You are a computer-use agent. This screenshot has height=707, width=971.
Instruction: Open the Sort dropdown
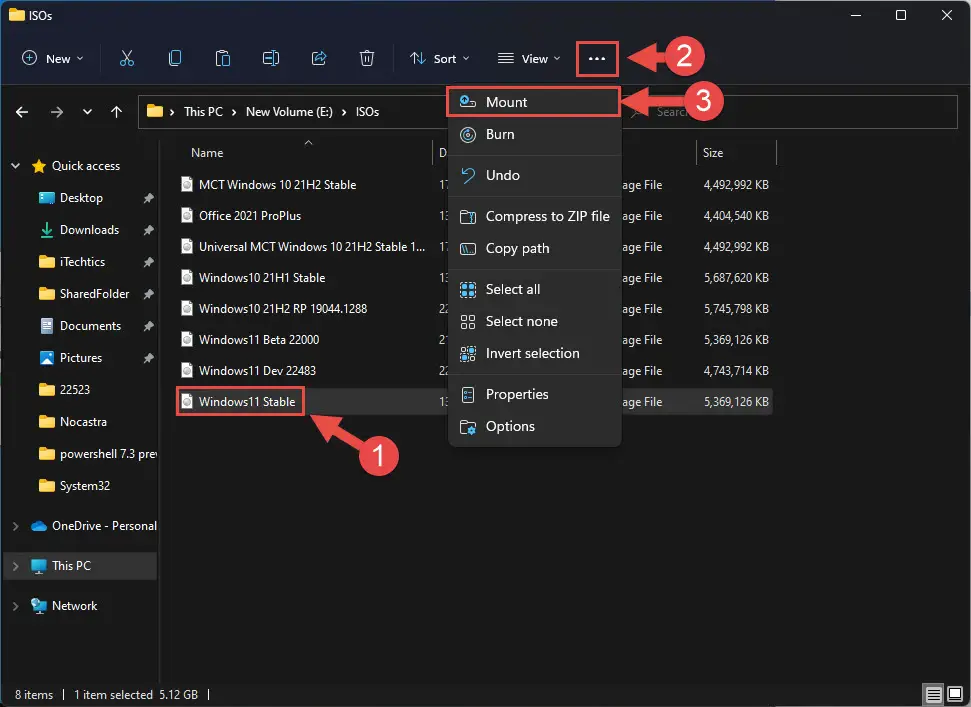pos(440,59)
